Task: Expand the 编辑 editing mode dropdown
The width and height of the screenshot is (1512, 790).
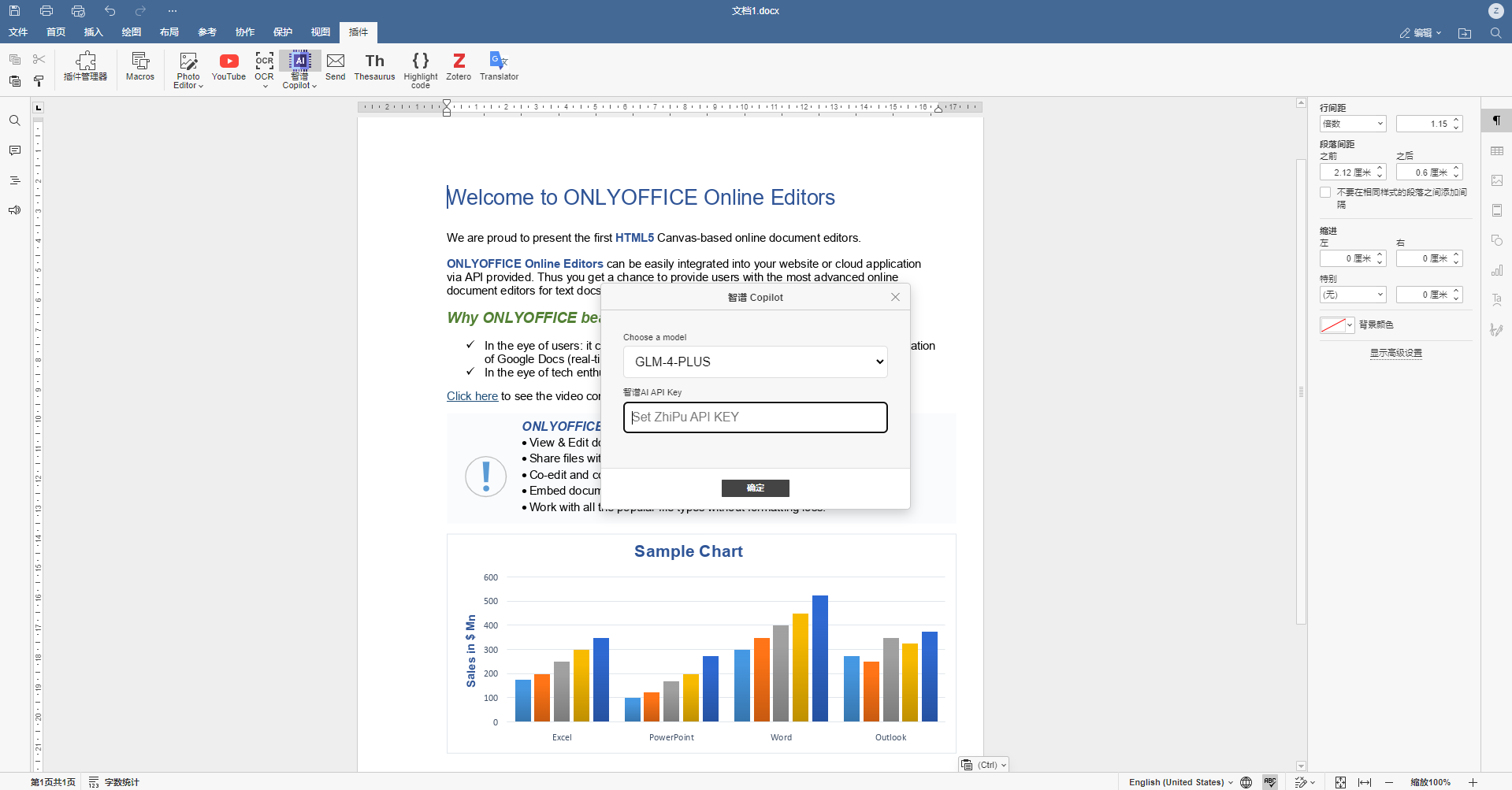Action: click(1421, 33)
